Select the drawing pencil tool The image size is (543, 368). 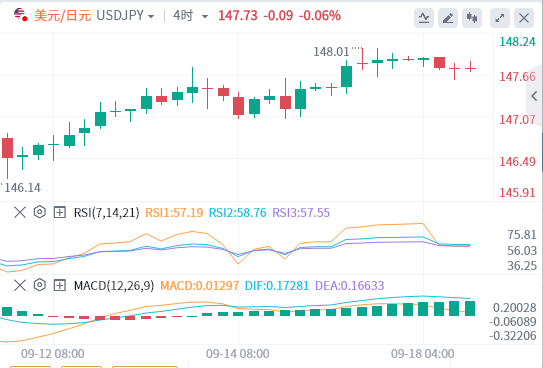[448, 18]
